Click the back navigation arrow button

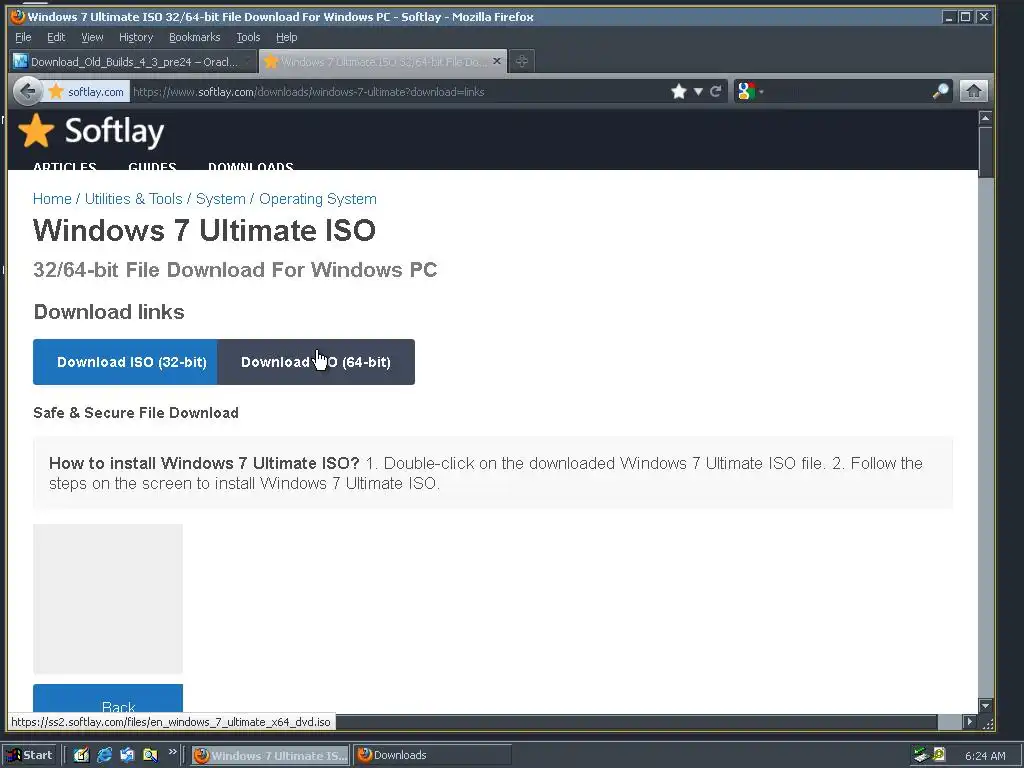(x=27, y=91)
